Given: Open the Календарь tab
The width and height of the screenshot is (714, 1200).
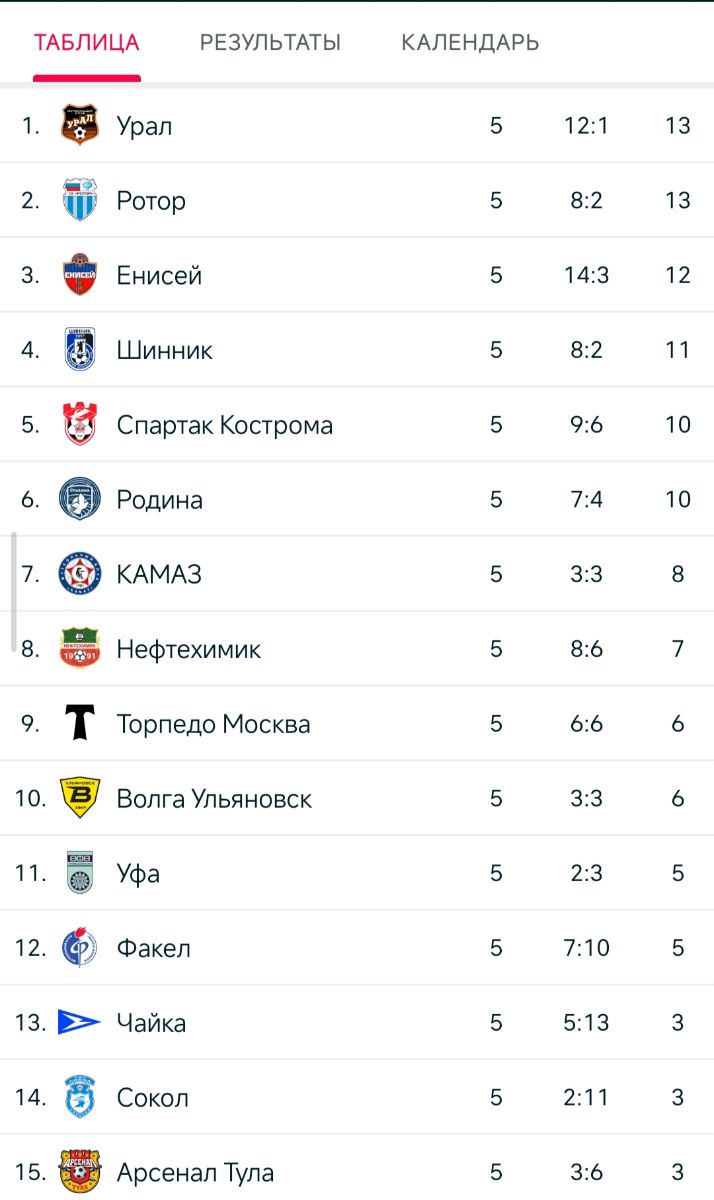Looking at the screenshot, I should [470, 43].
